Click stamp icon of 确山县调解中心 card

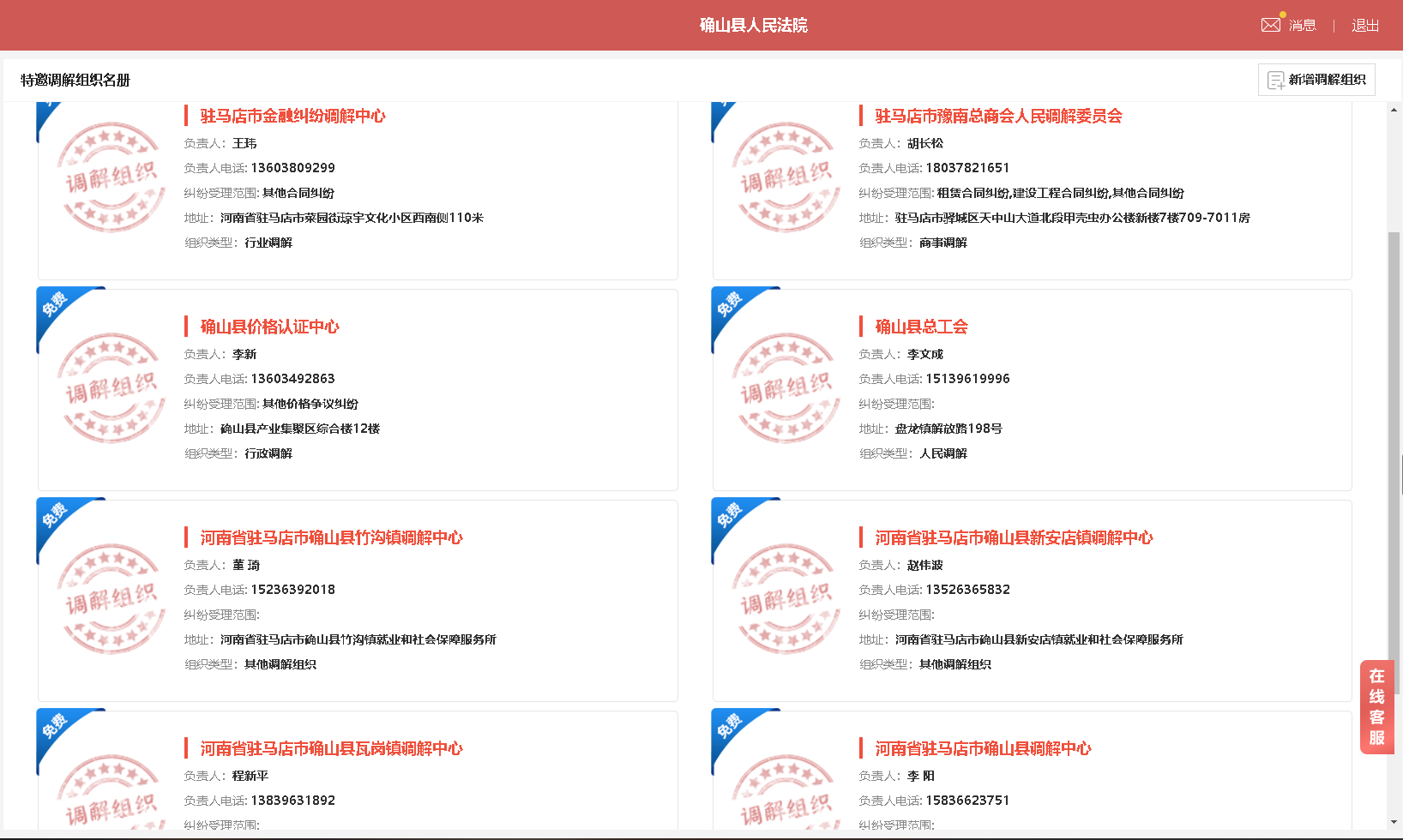coord(786,793)
